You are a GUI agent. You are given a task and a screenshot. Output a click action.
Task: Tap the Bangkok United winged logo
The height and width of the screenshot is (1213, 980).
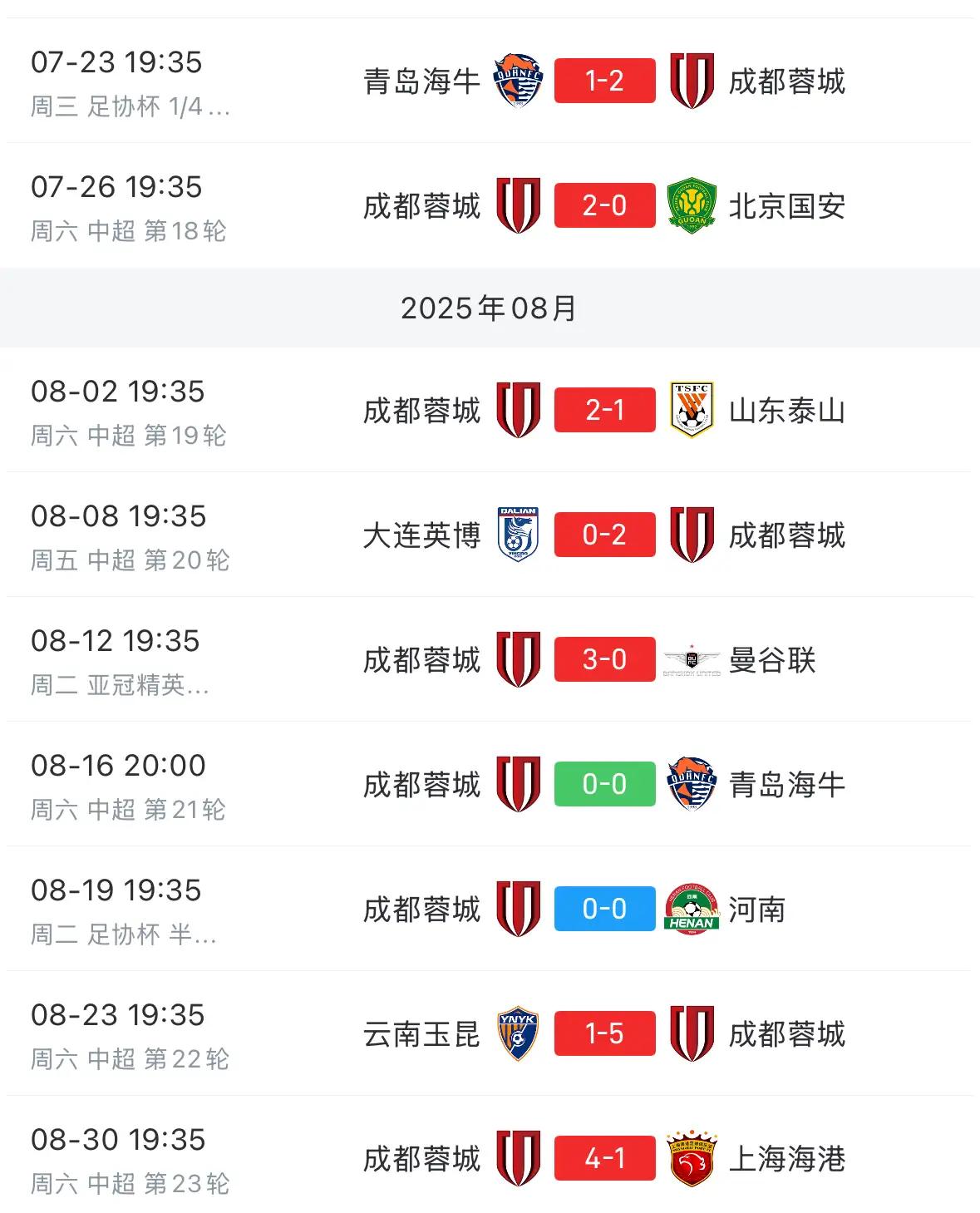(692, 659)
